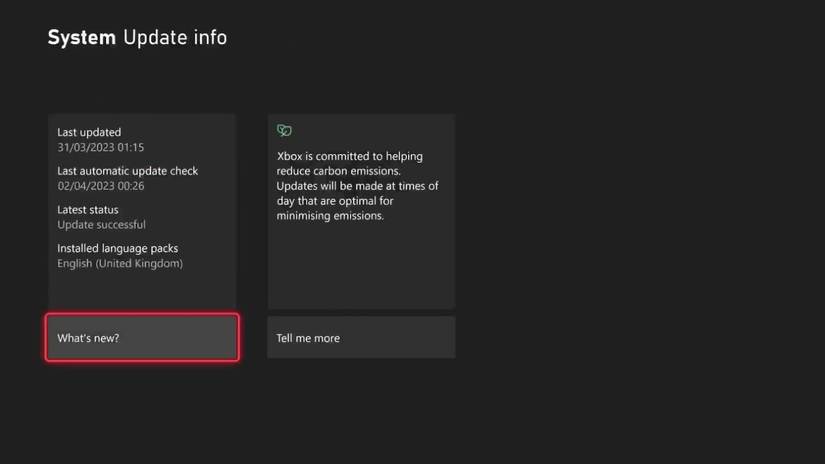Click the "Updates will be made at times" line
This screenshot has width=825, height=464.
pyautogui.click(x=357, y=186)
